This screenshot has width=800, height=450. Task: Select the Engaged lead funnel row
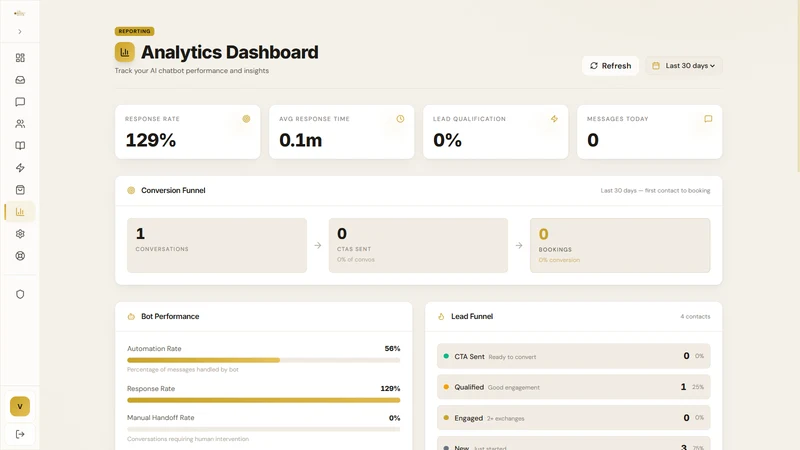[x=573, y=418]
